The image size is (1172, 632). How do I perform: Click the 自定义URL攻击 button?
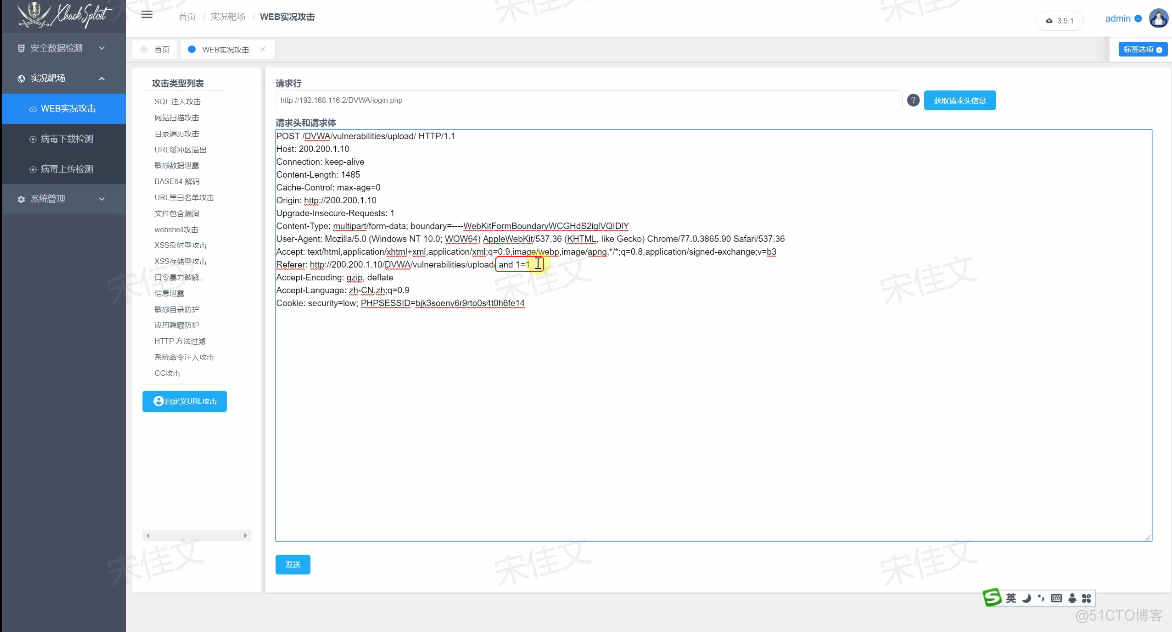tap(185, 401)
